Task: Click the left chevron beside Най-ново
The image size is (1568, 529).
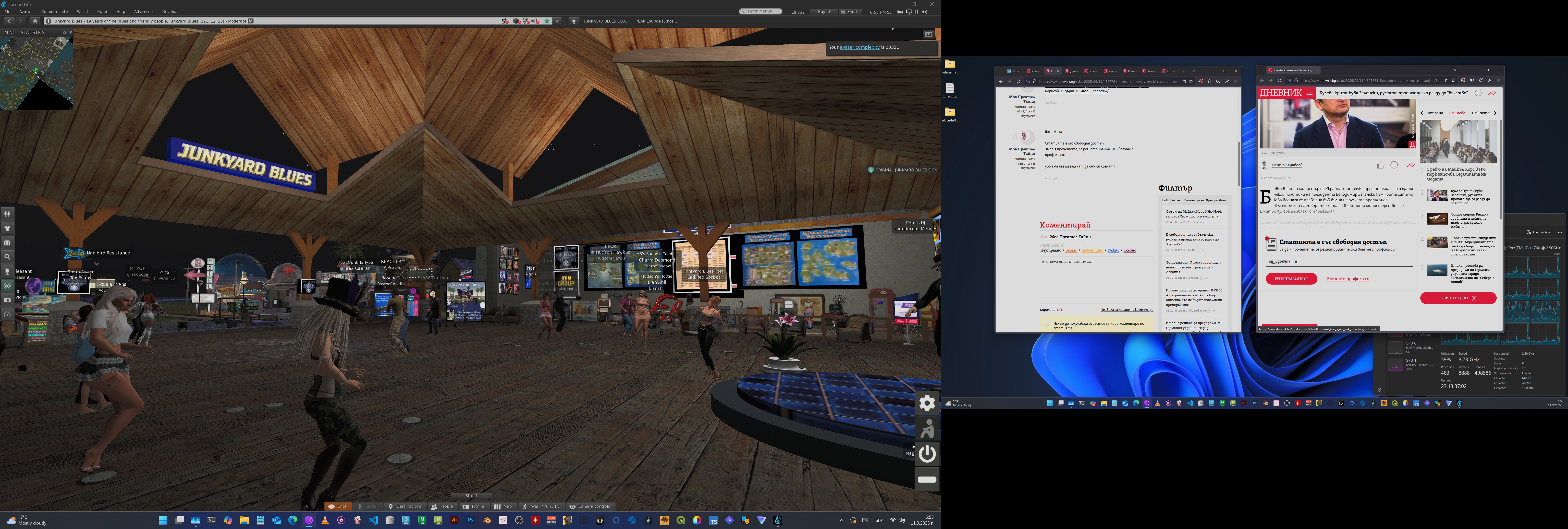Action: 1422,113
